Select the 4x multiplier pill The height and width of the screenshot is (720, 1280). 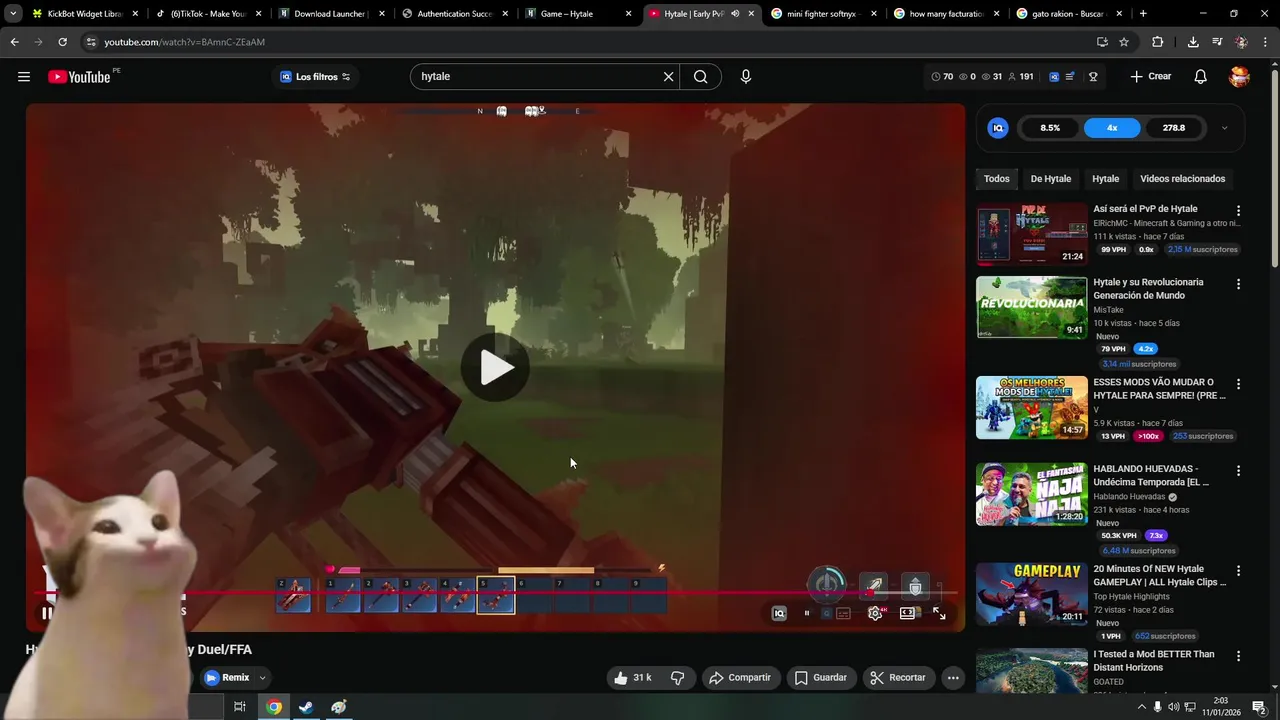click(1112, 128)
